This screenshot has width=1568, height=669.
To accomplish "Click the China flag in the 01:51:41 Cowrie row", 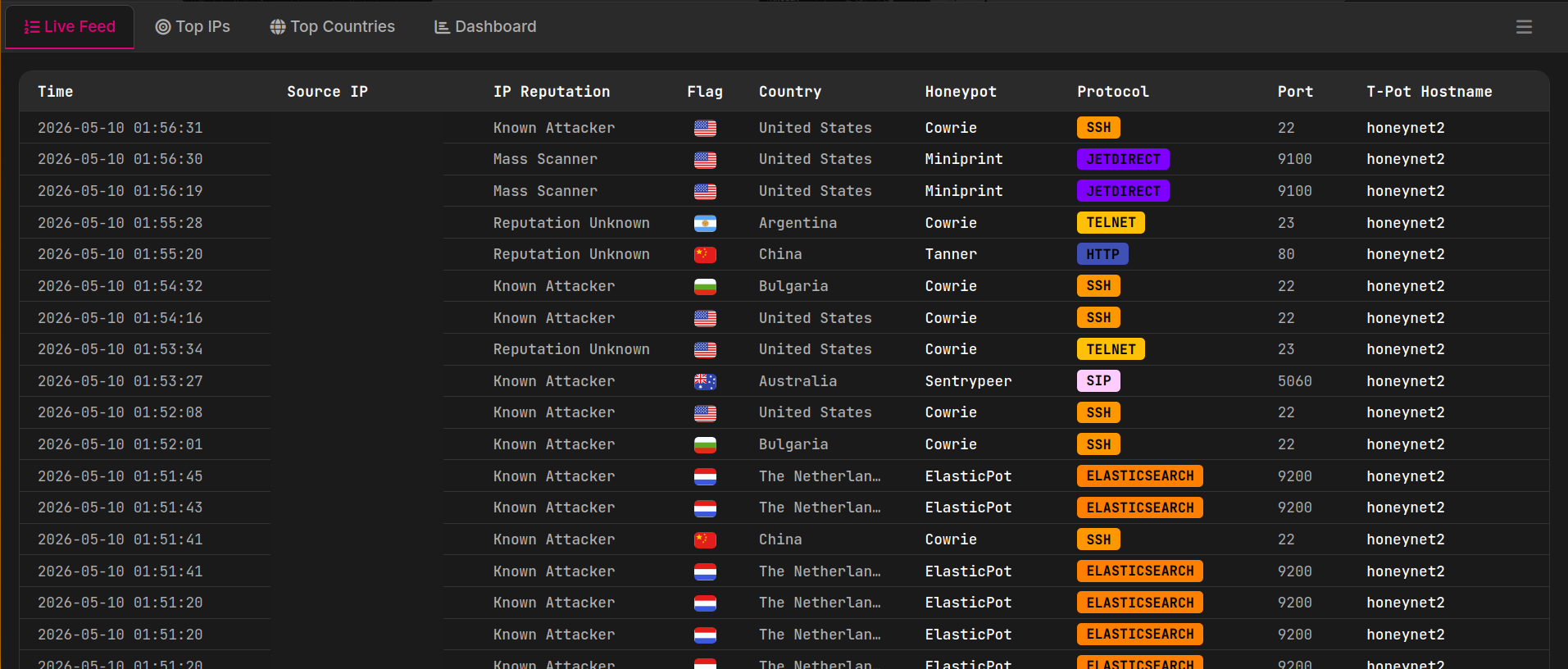I will [x=705, y=540].
